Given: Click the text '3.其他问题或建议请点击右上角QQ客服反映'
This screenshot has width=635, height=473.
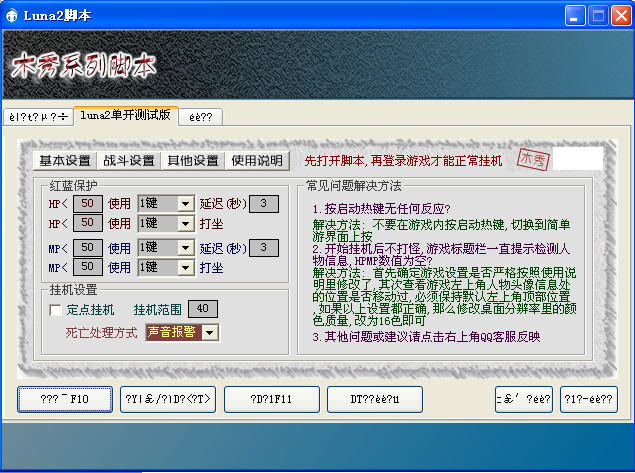Looking at the screenshot, I should coord(426,337).
